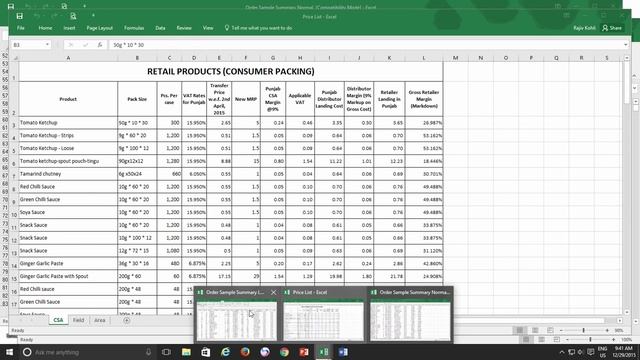Open the Page Layout ribbon tab
The width and height of the screenshot is (640, 360).
point(100,28)
